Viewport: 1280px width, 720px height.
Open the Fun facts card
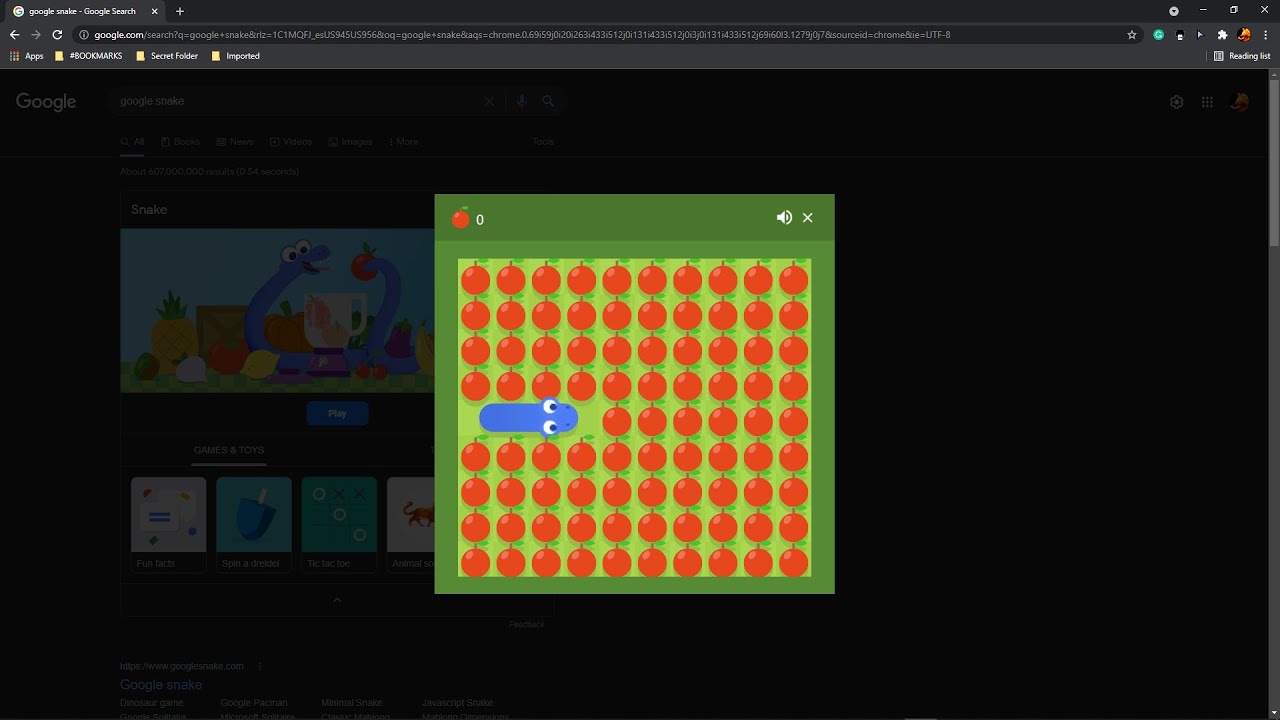(x=168, y=524)
